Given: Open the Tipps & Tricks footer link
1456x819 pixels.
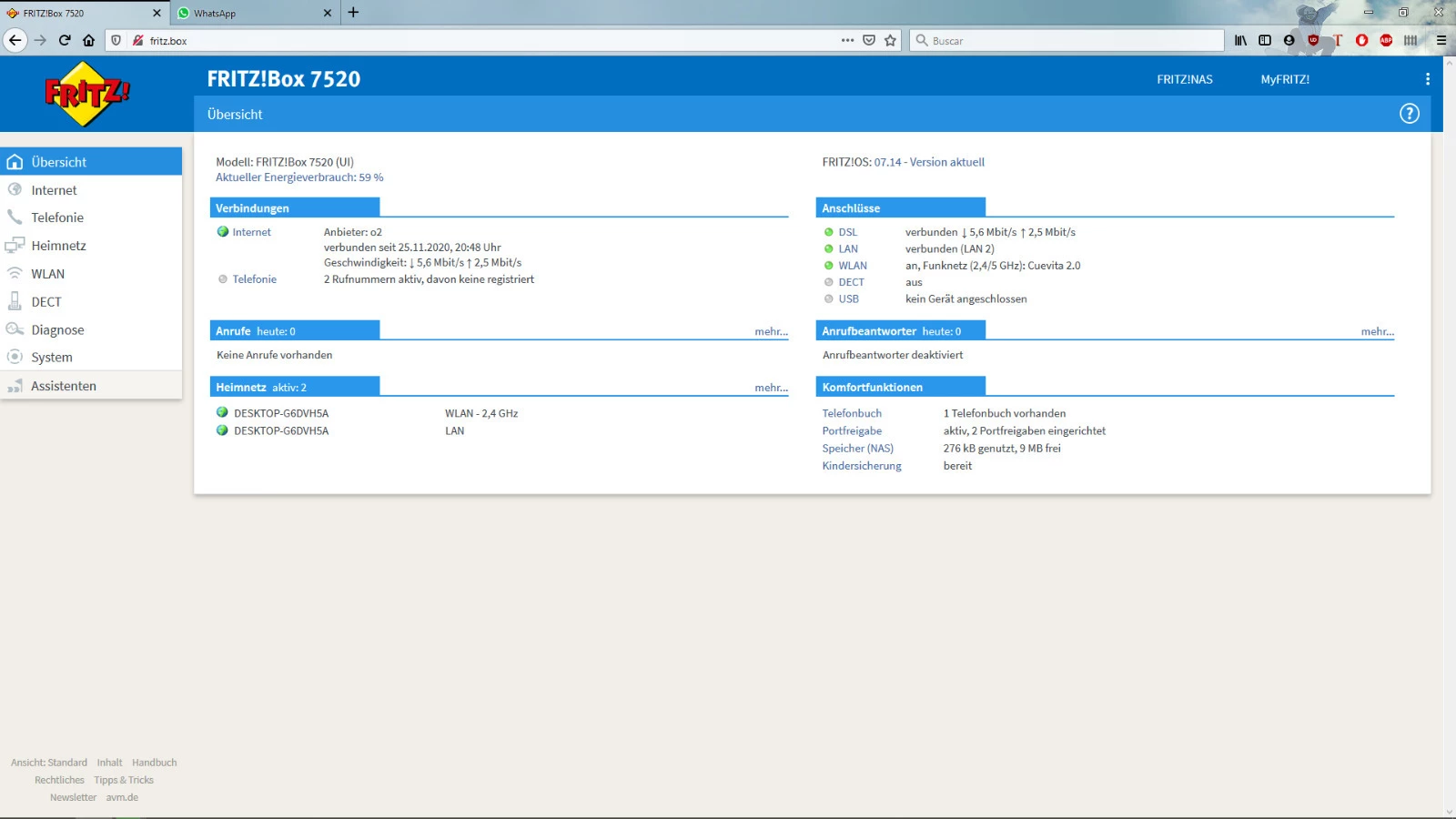Looking at the screenshot, I should 124,780.
